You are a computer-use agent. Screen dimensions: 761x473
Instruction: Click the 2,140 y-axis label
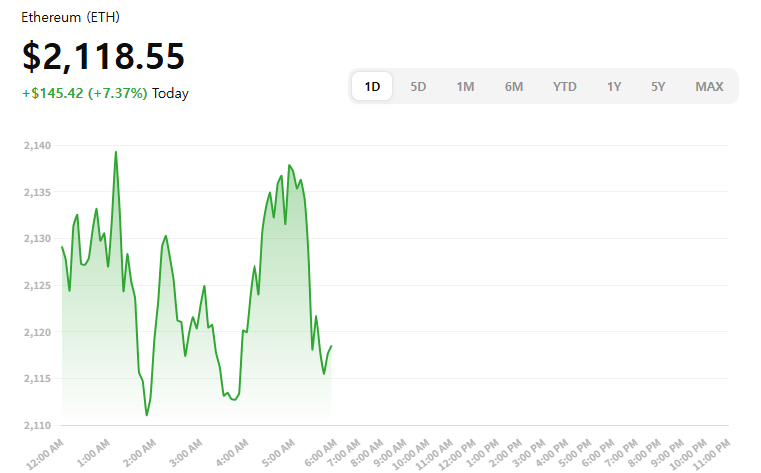35,146
